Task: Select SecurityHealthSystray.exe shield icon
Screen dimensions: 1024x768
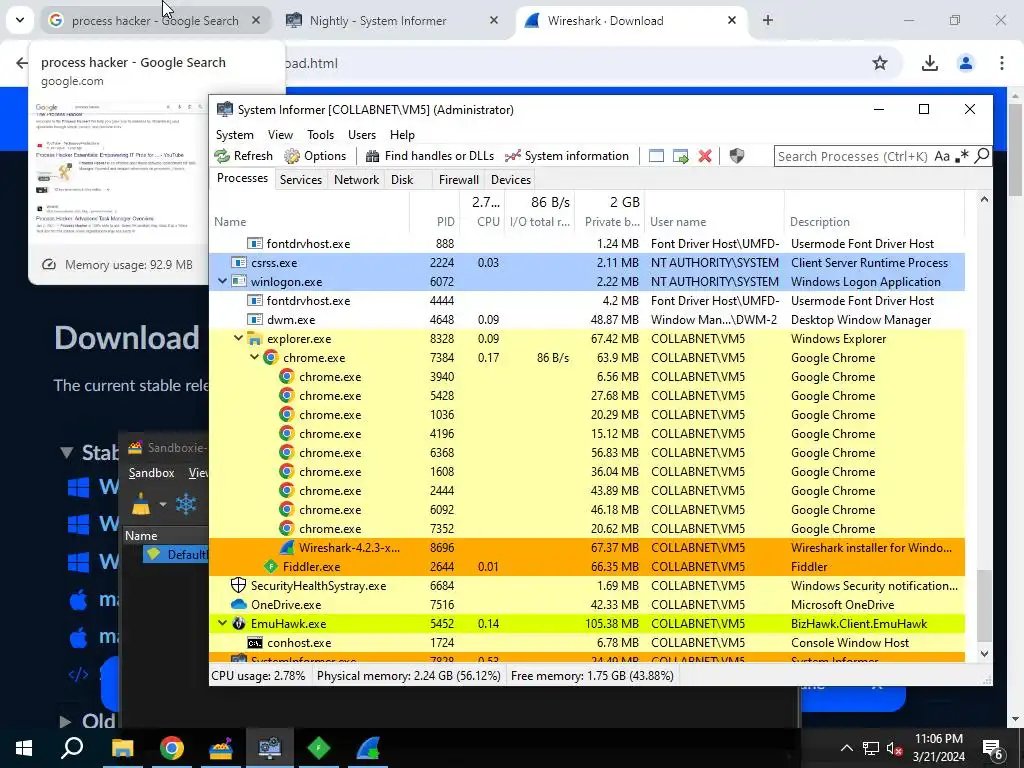Action: click(239, 585)
